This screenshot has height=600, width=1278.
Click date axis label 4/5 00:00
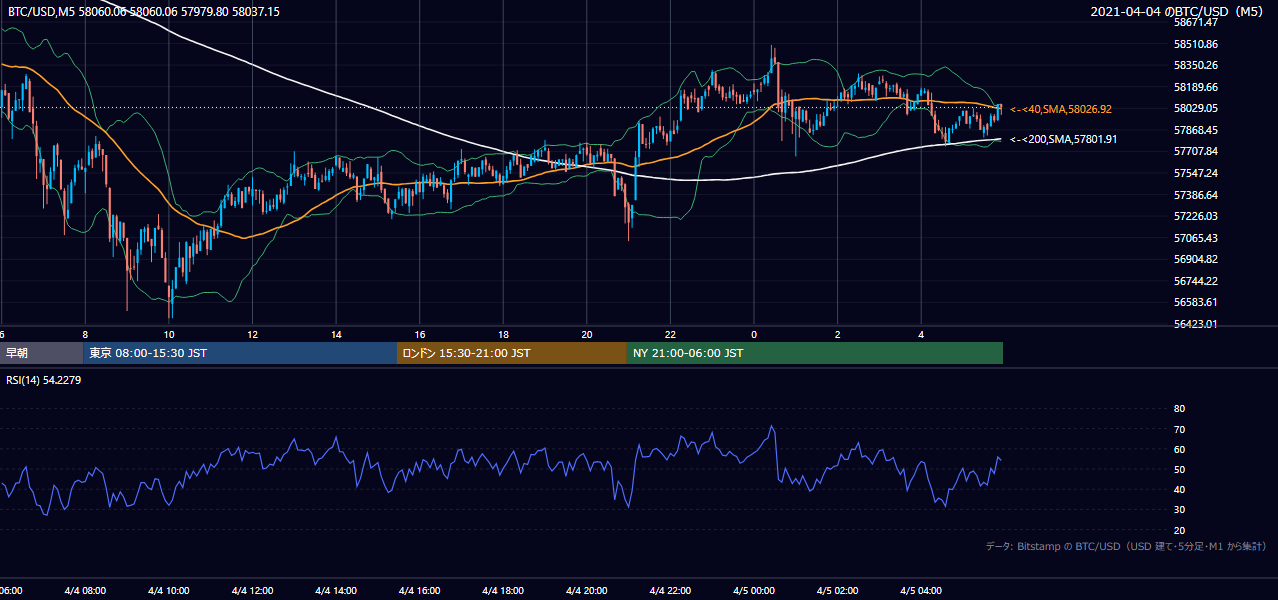pos(754,591)
